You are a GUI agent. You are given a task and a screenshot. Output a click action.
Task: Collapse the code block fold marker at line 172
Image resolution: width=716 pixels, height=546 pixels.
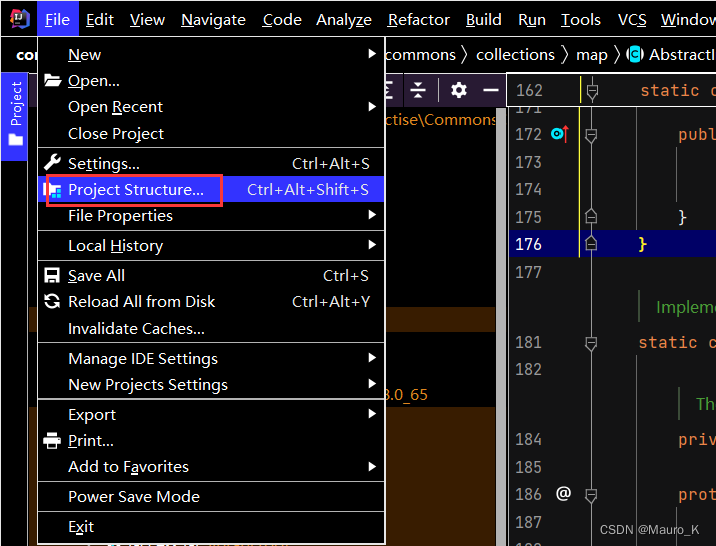(591, 134)
